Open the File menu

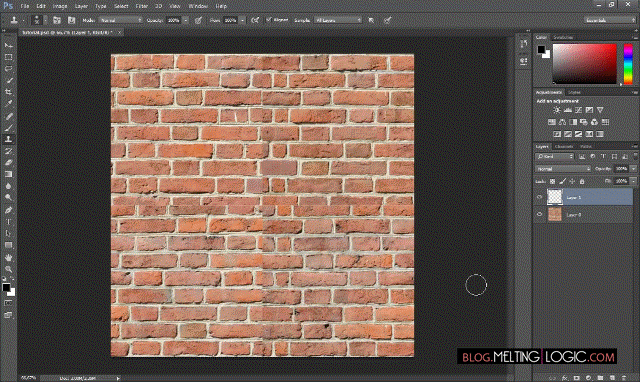[24, 6]
